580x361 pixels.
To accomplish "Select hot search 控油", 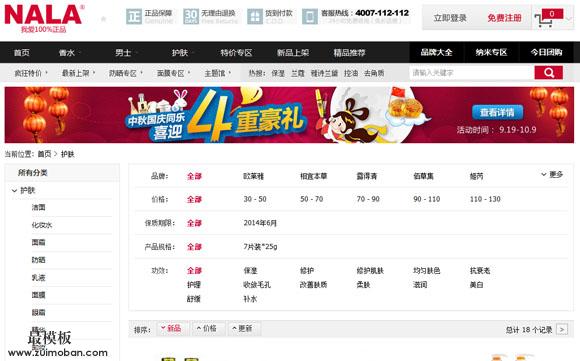I will coord(351,73).
